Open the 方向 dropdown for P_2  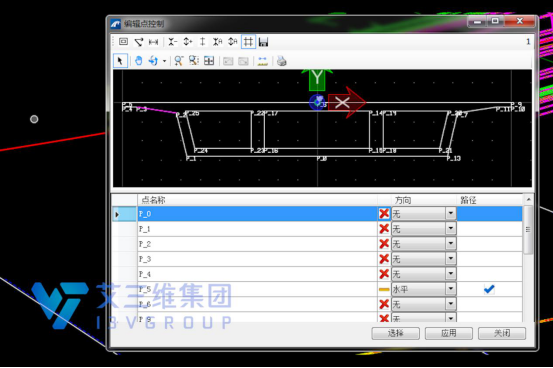(450, 244)
